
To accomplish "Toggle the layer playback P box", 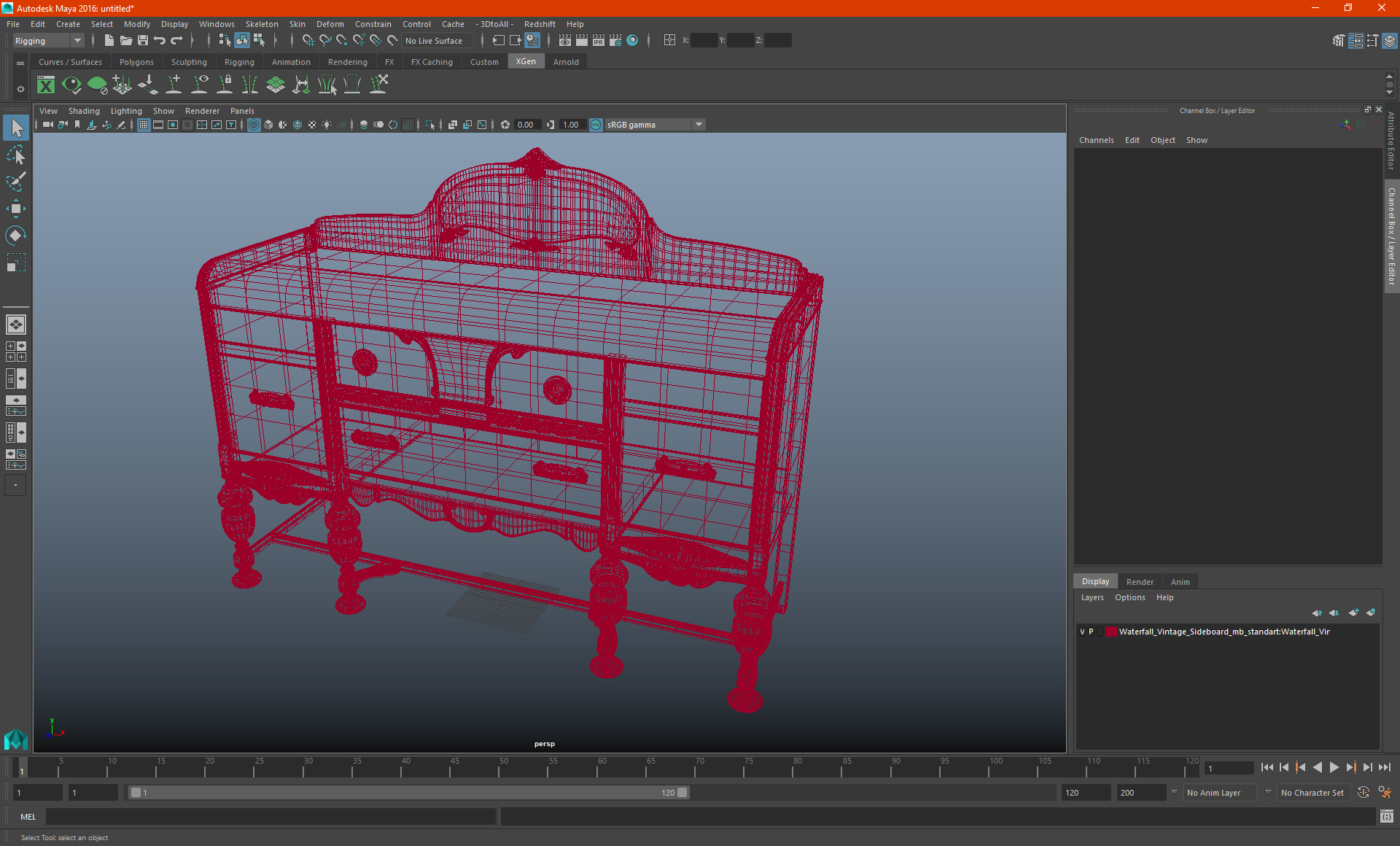I will 1092,632.
